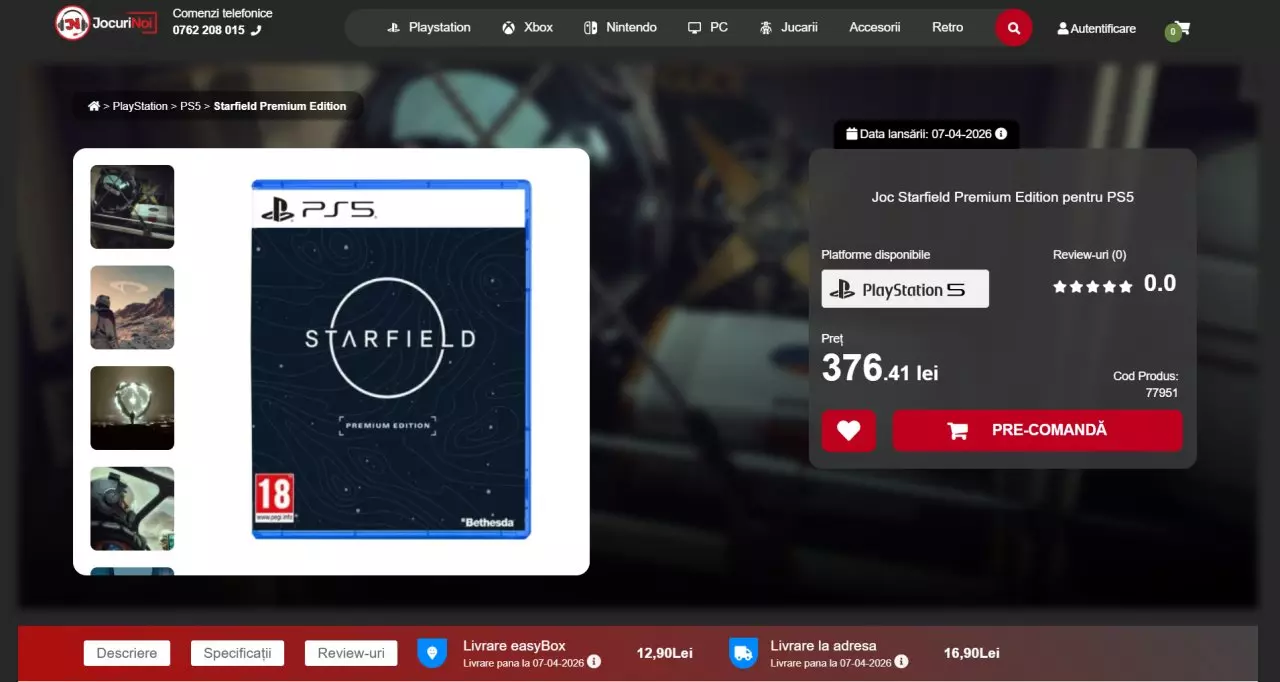Click the 16,90Lei delivery price

pyautogui.click(x=972, y=653)
